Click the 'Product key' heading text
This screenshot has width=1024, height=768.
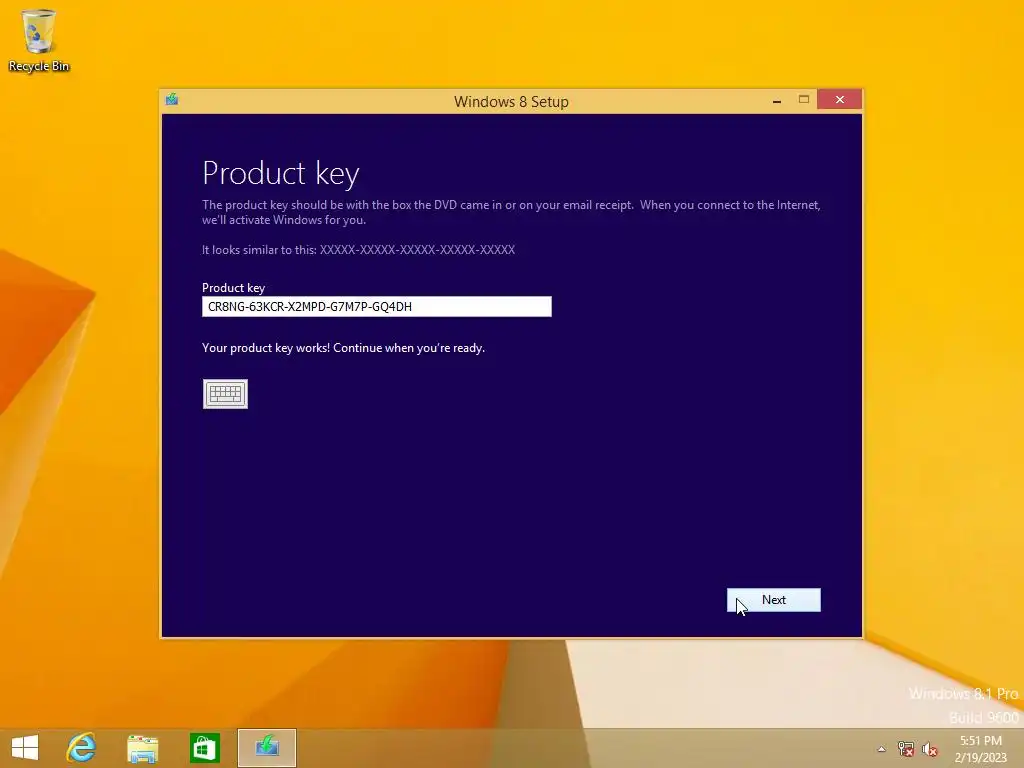point(281,173)
